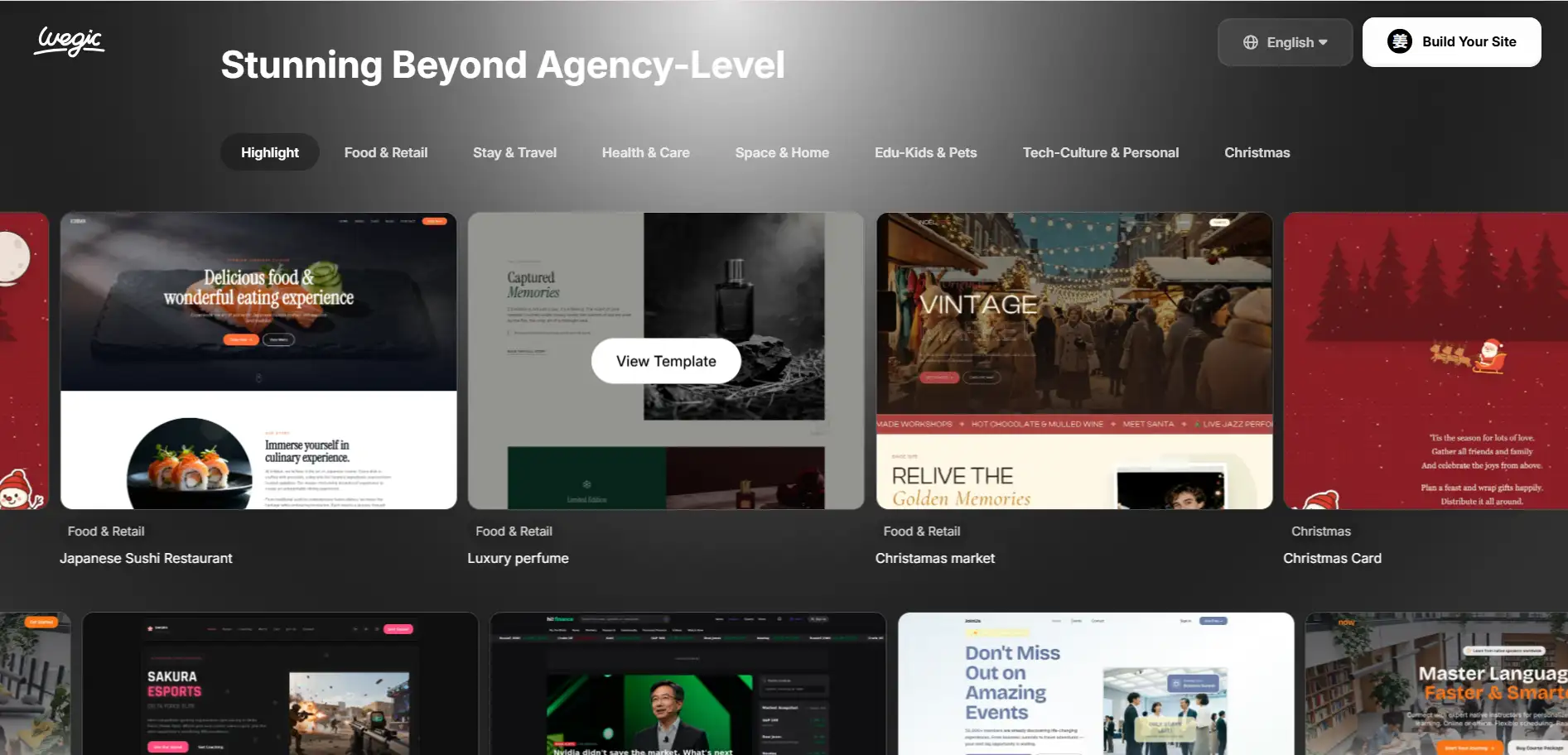Click the Build Your Site button
Image resolution: width=1568 pixels, height=755 pixels.
(x=1451, y=42)
